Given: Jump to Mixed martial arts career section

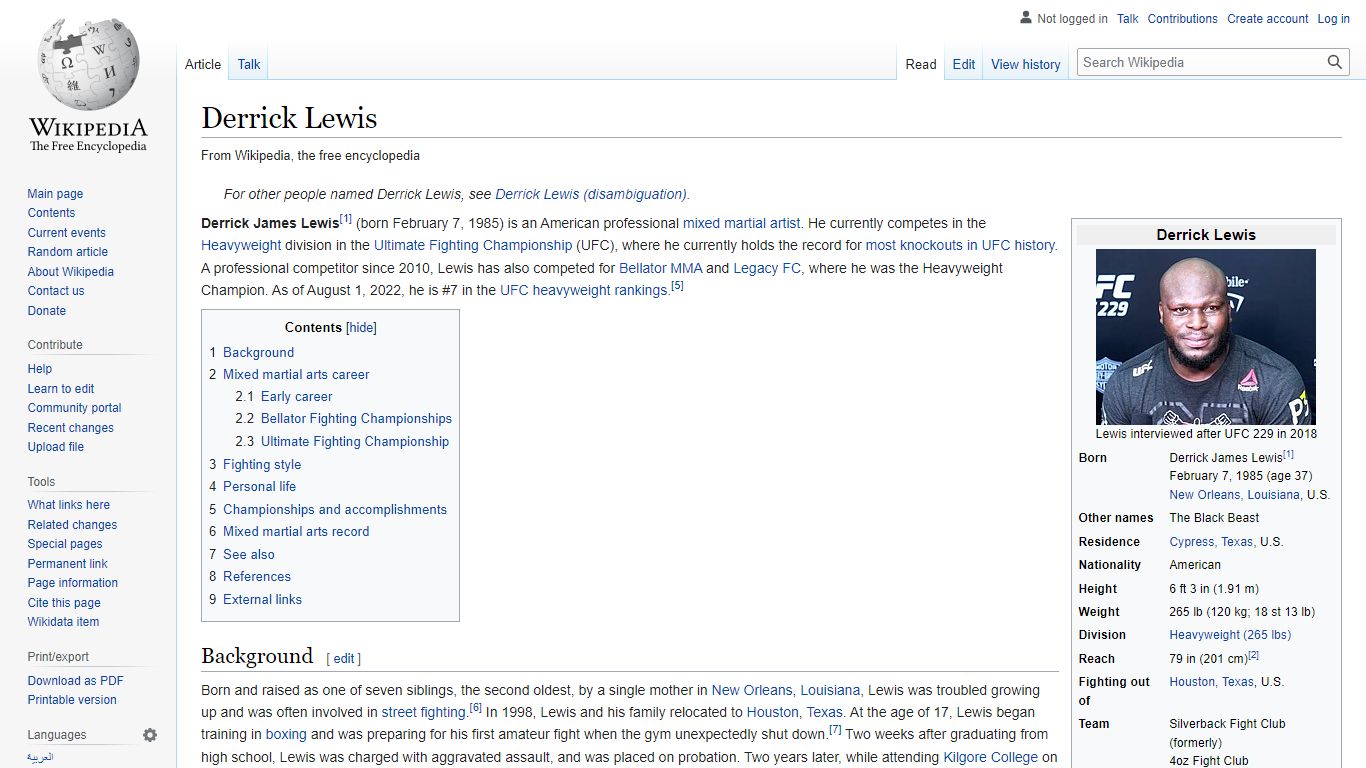Looking at the screenshot, I should coord(296,374).
